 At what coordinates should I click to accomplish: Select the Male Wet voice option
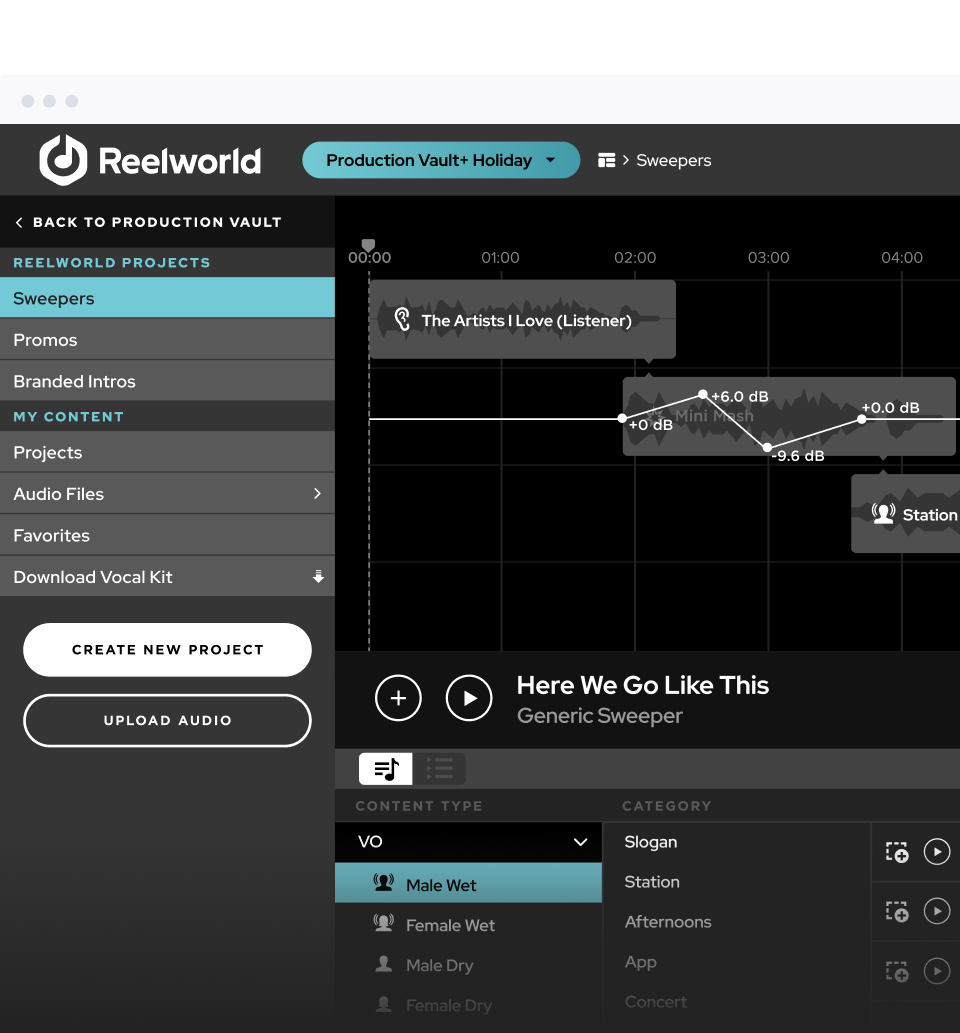(x=468, y=883)
